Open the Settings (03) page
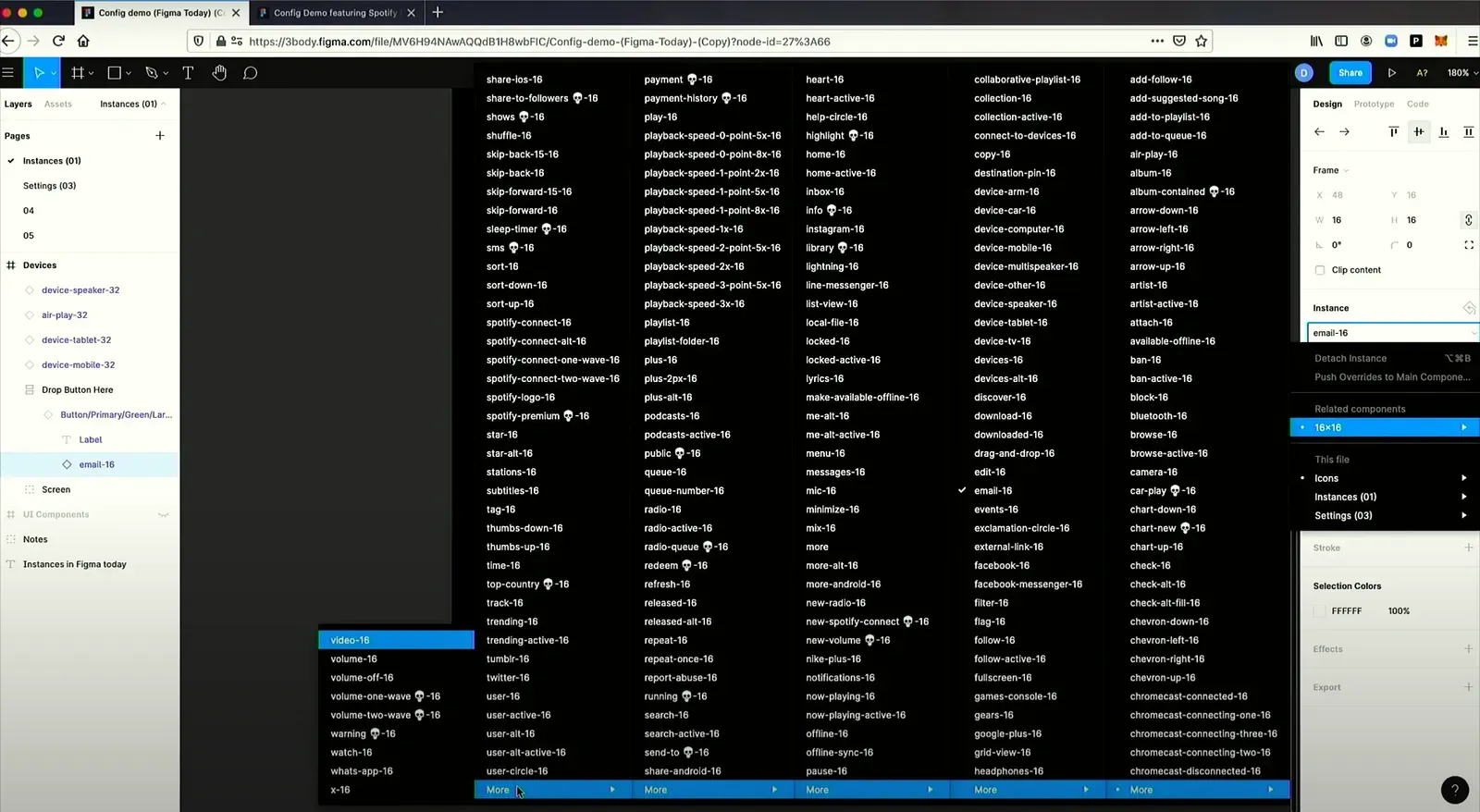This screenshot has height=812, width=1480. pyautogui.click(x=49, y=186)
